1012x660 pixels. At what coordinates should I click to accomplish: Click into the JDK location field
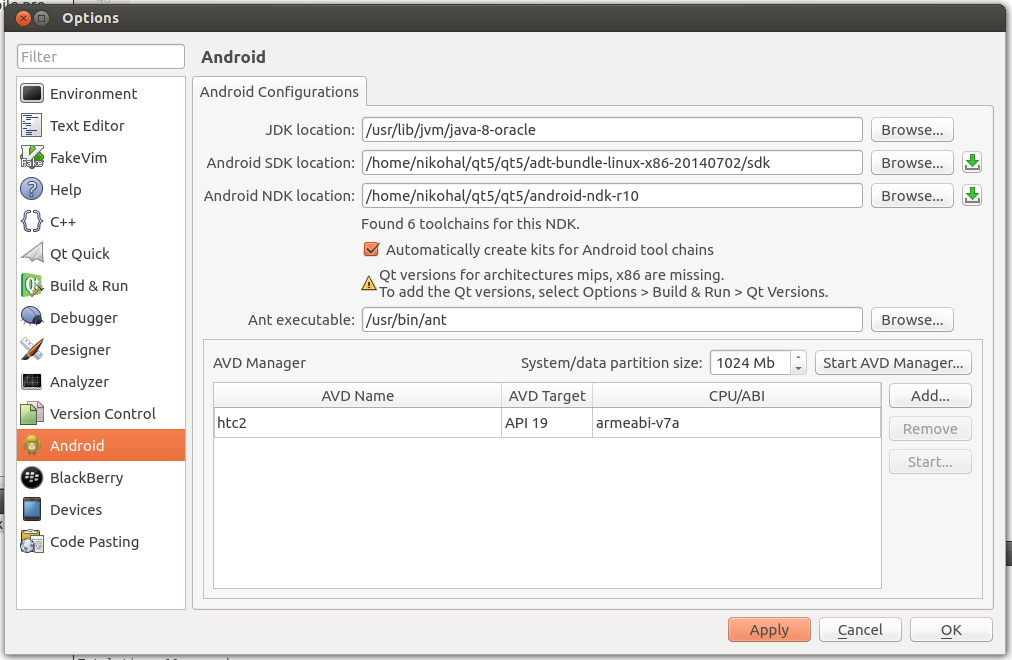click(612, 130)
